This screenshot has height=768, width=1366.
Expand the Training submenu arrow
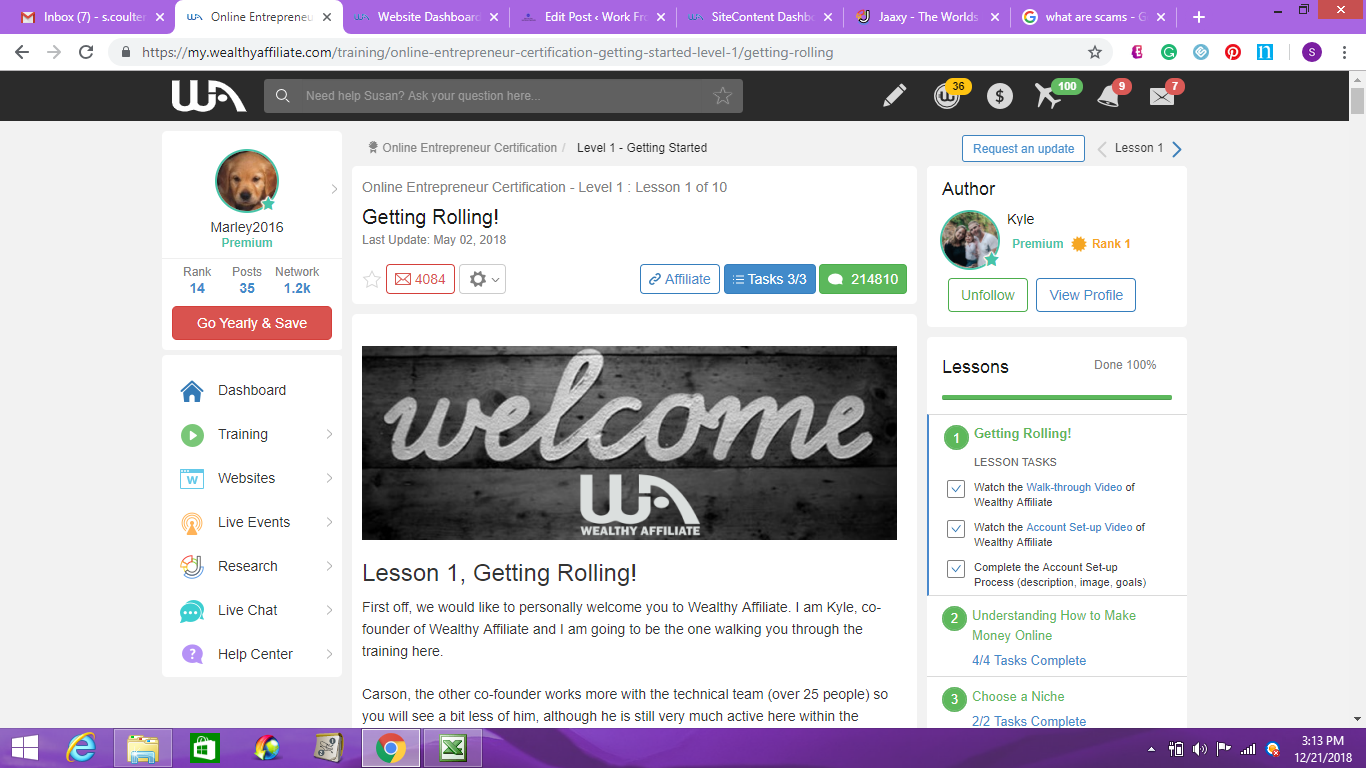tap(329, 434)
